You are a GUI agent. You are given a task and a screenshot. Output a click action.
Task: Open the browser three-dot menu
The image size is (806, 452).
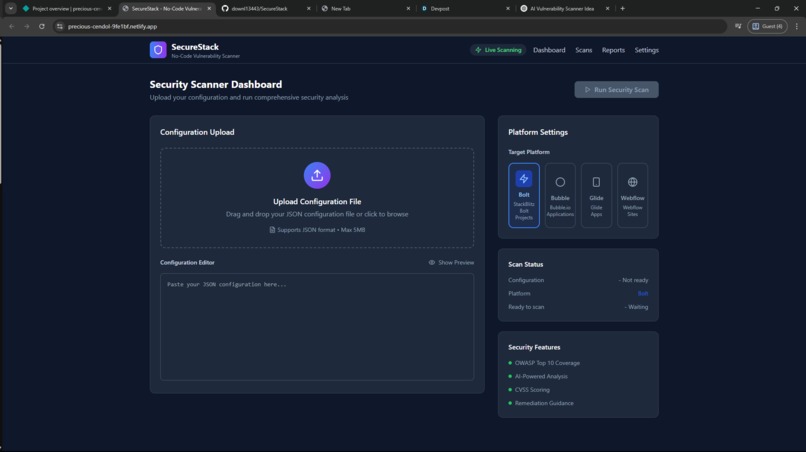pos(797,26)
